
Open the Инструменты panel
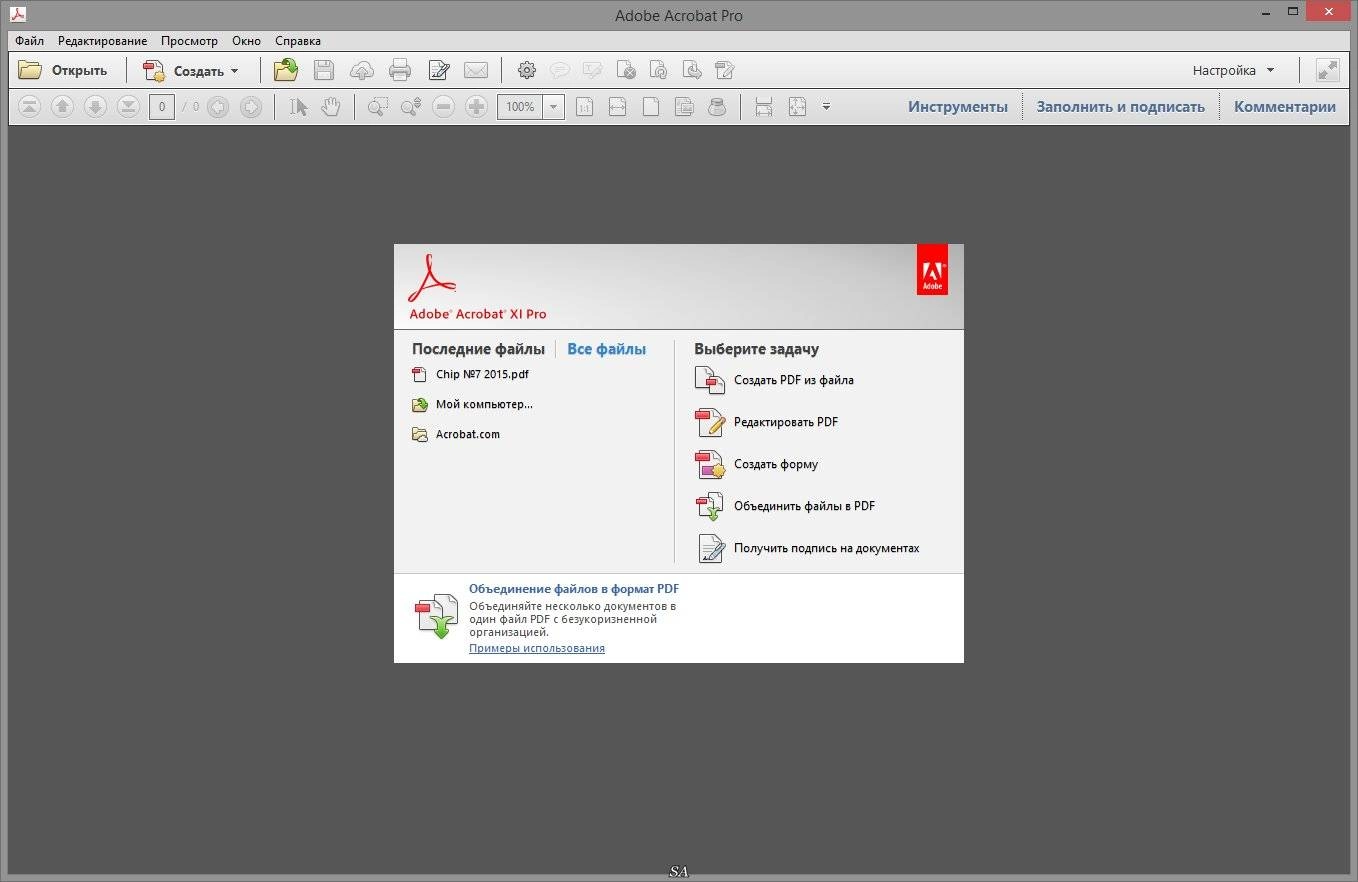[958, 106]
